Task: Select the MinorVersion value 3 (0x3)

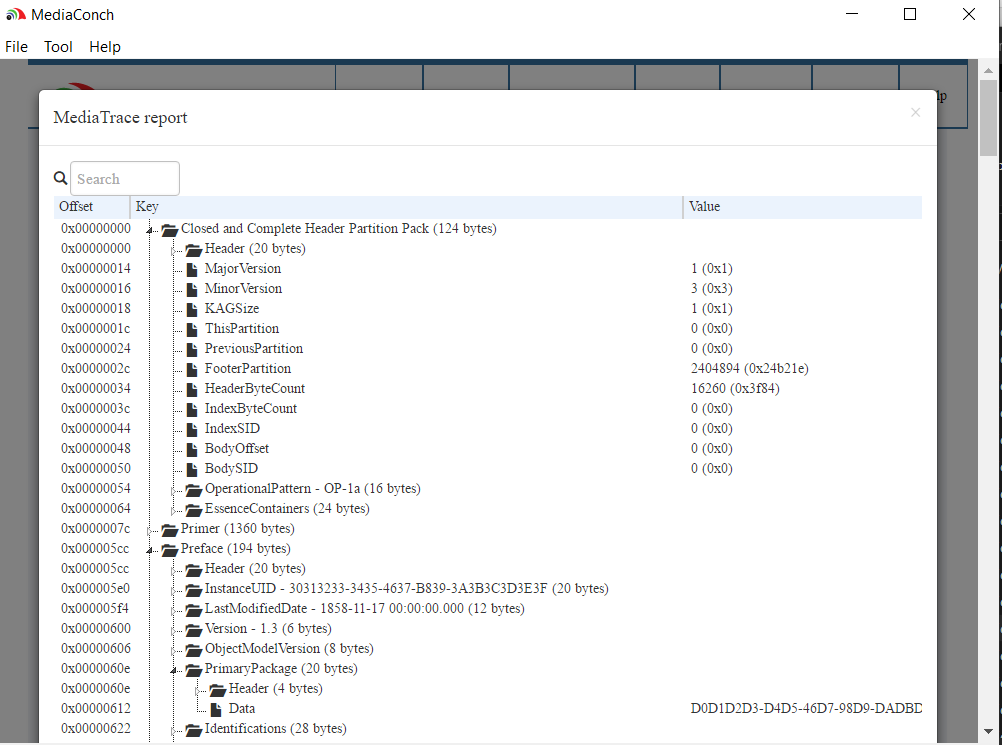Action: click(711, 288)
